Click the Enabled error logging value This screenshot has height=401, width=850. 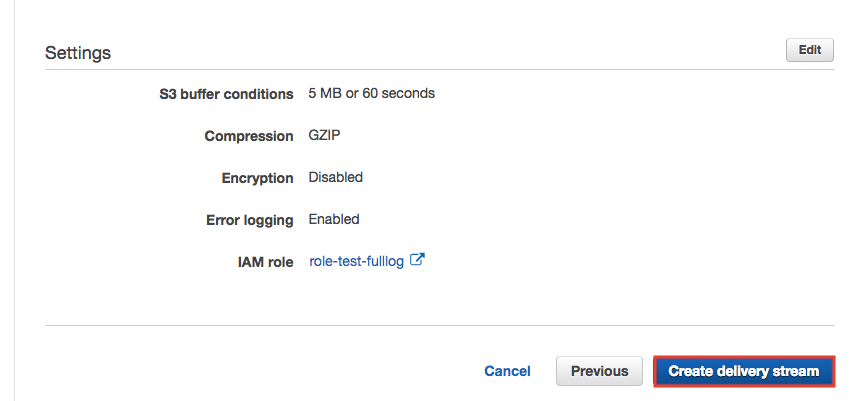tap(333, 219)
